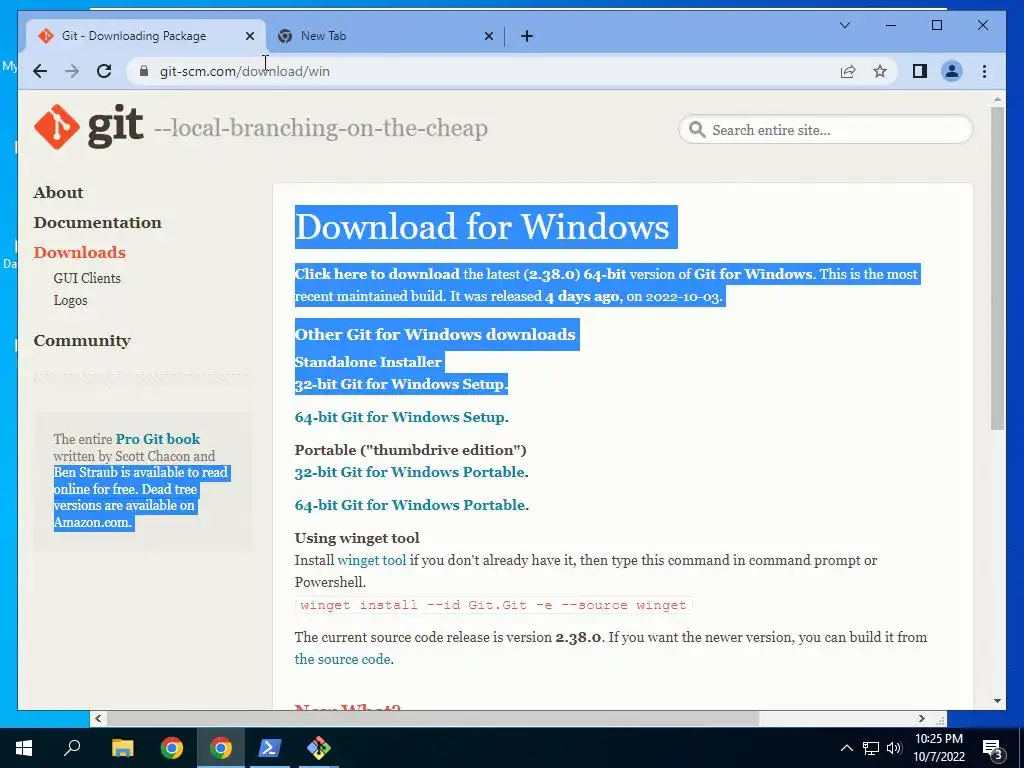Open File Explorer from taskbar
Image resolution: width=1024 pixels, height=768 pixels.
(x=122, y=748)
